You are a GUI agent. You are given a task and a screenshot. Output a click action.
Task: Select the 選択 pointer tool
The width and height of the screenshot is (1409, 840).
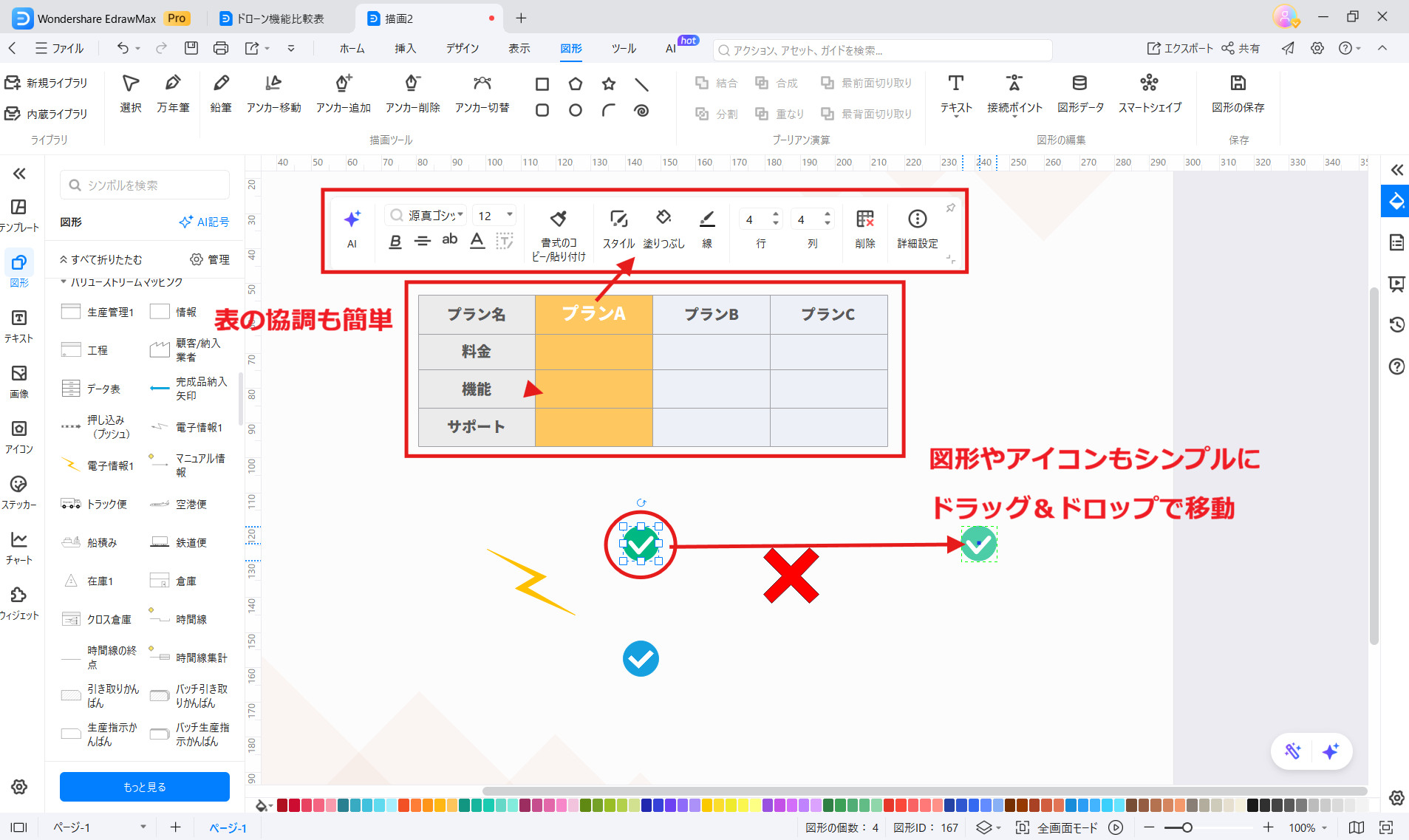(131, 94)
